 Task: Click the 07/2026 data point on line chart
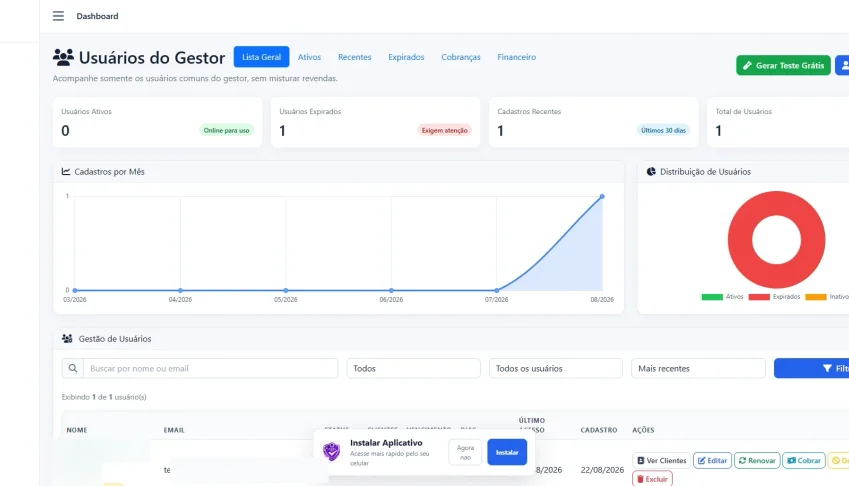coord(497,291)
